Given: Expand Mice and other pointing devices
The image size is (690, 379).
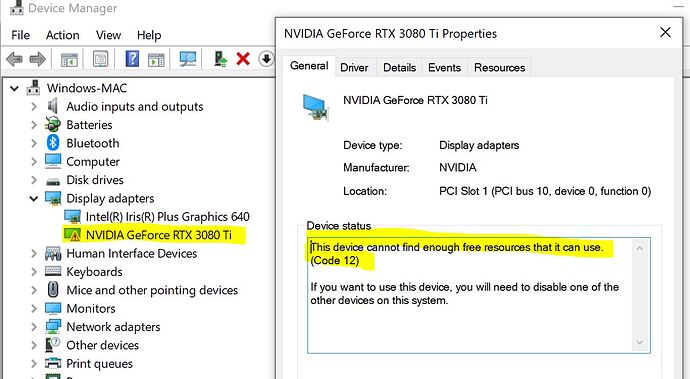Looking at the screenshot, I should (x=34, y=290).
